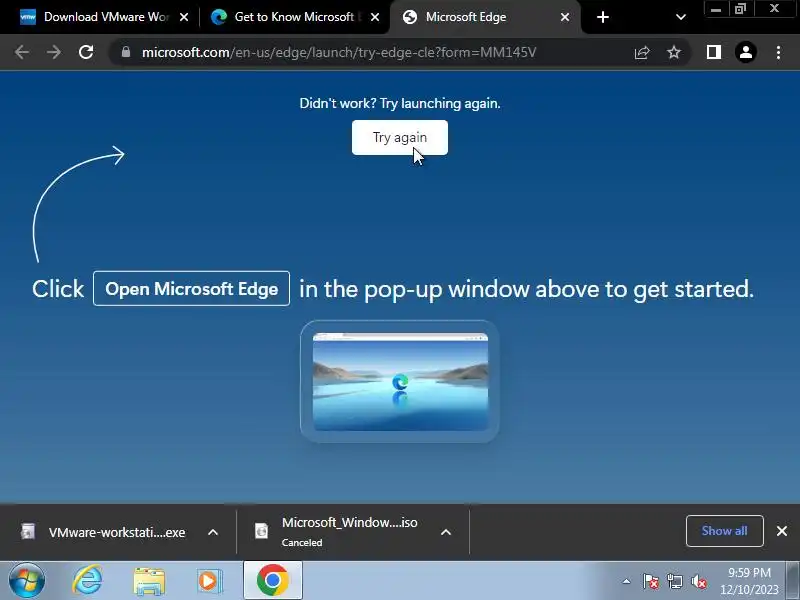
Task: Open the clock showing 9:59 PM
Action: 749,581
